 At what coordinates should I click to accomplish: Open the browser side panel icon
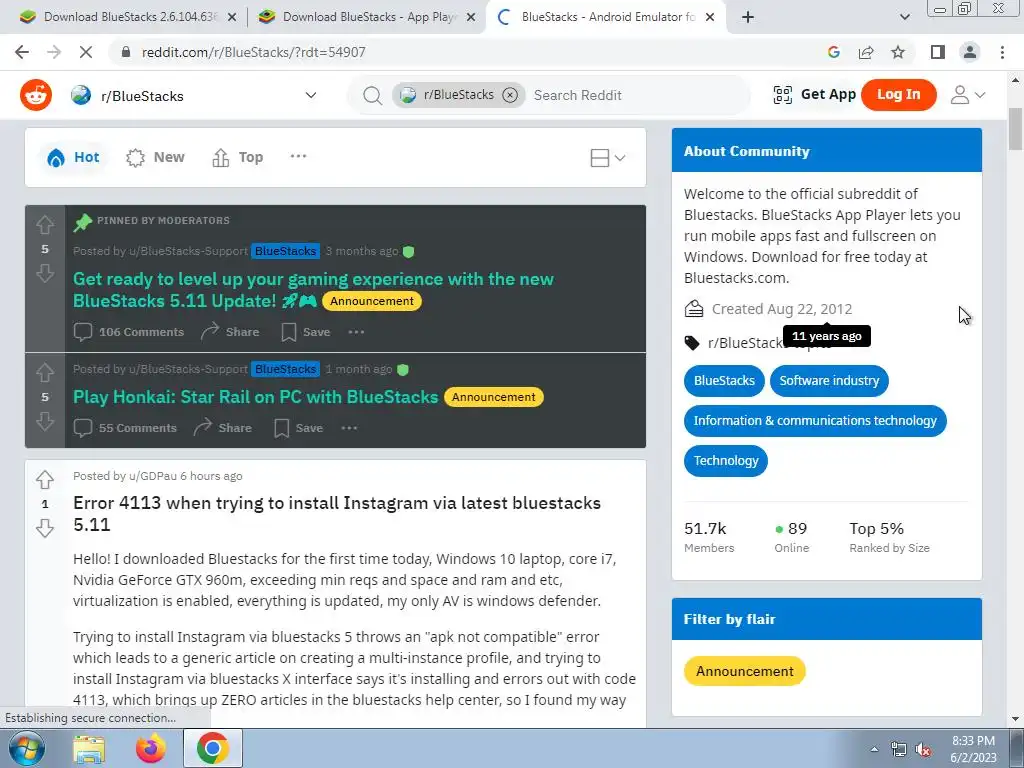pyautogui.click(x=938, y=52)
